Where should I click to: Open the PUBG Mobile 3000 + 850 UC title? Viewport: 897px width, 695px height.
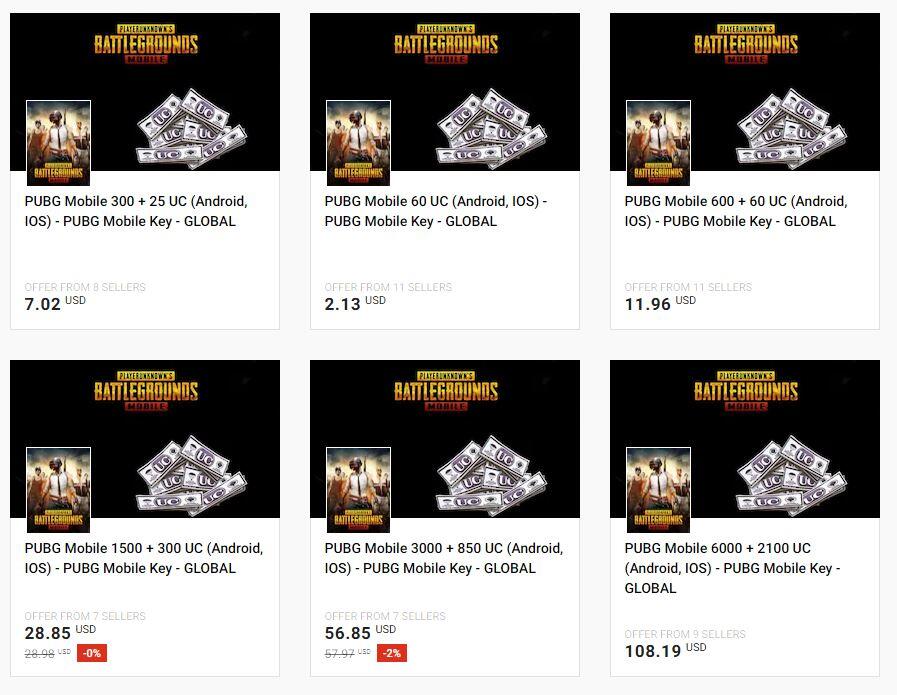click(x=444, y=558)
